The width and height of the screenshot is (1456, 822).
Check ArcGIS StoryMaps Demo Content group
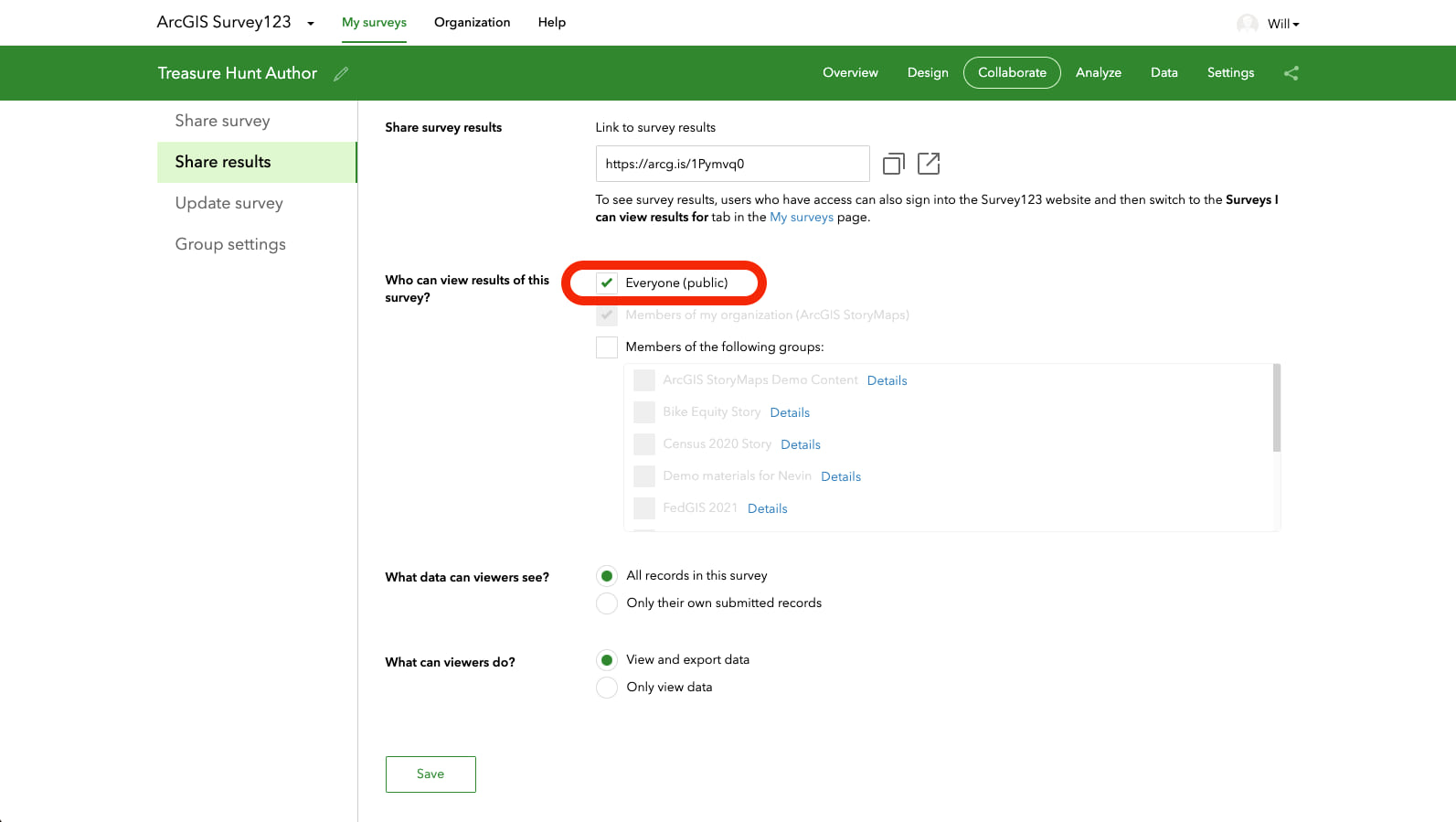click(x=643, y=380)
